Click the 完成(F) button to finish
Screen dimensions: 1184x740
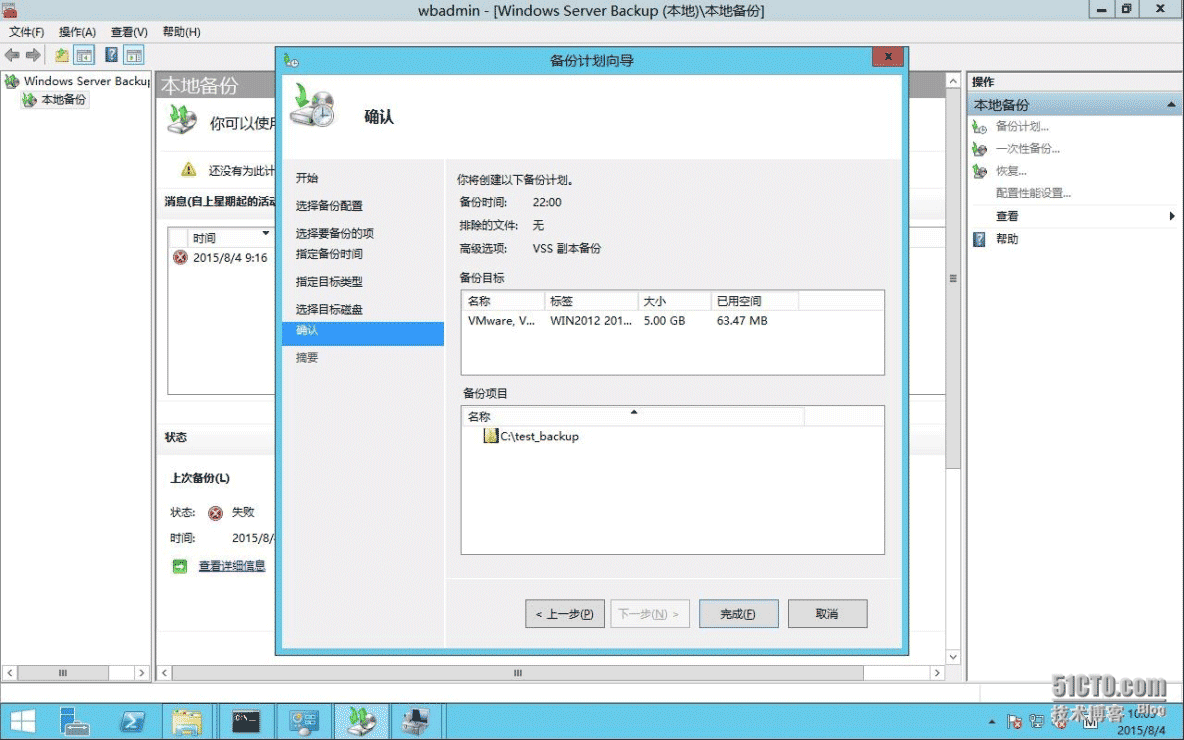pos(738,614)
